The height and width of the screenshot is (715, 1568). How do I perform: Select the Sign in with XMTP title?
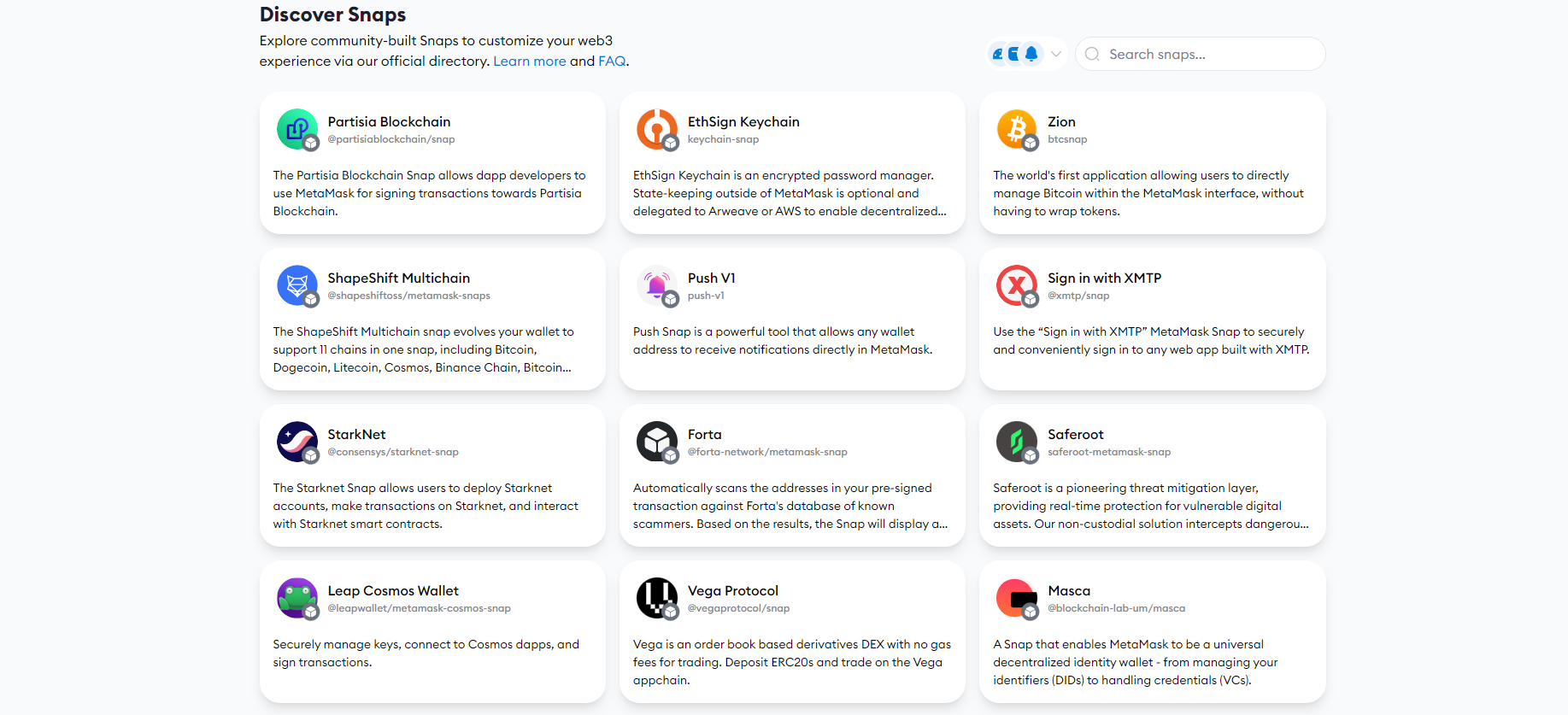pos(1104,278)
